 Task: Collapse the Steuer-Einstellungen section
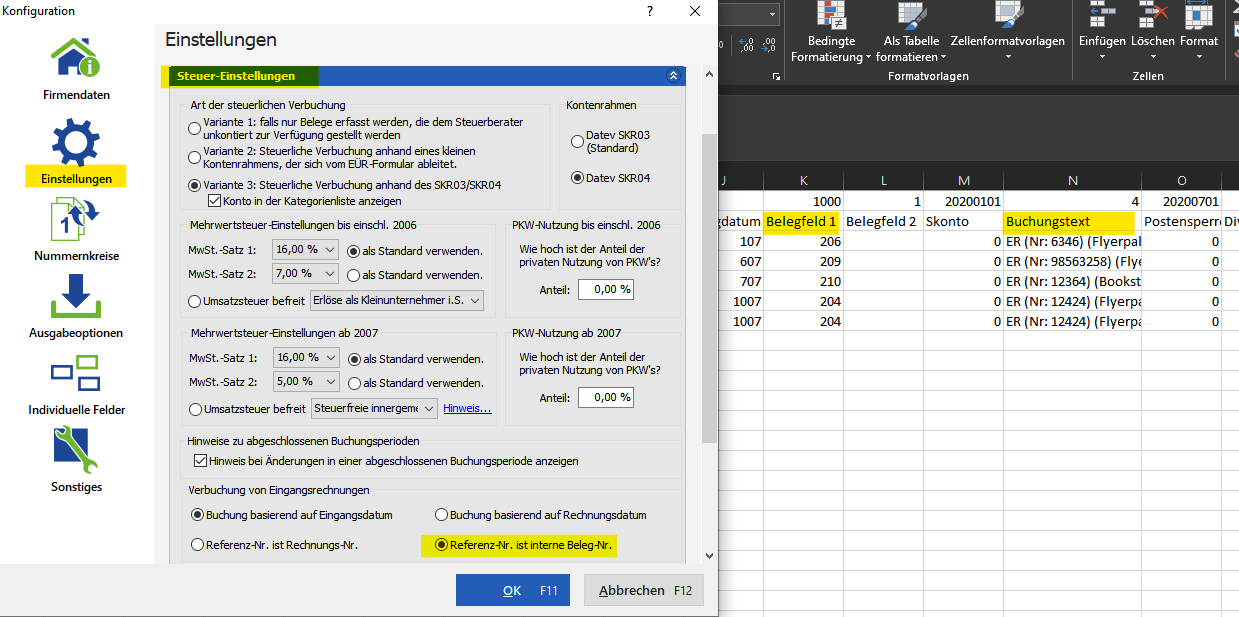click(x=673, y=75)
